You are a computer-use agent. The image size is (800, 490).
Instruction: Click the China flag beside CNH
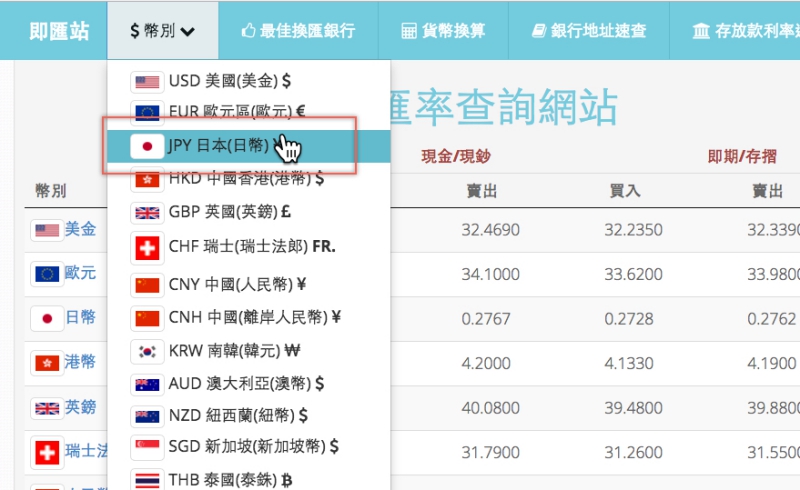tap(147, 318)
